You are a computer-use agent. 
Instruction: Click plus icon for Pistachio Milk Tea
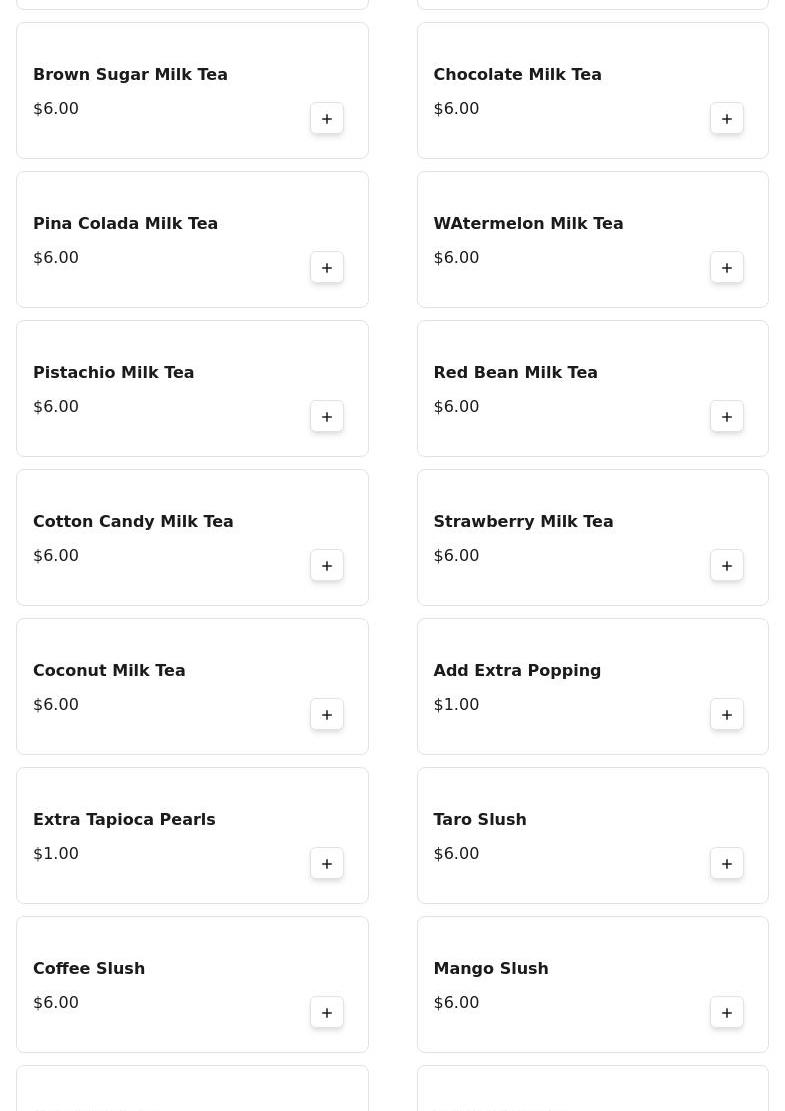pyautogui.click(x=327, y=417)
